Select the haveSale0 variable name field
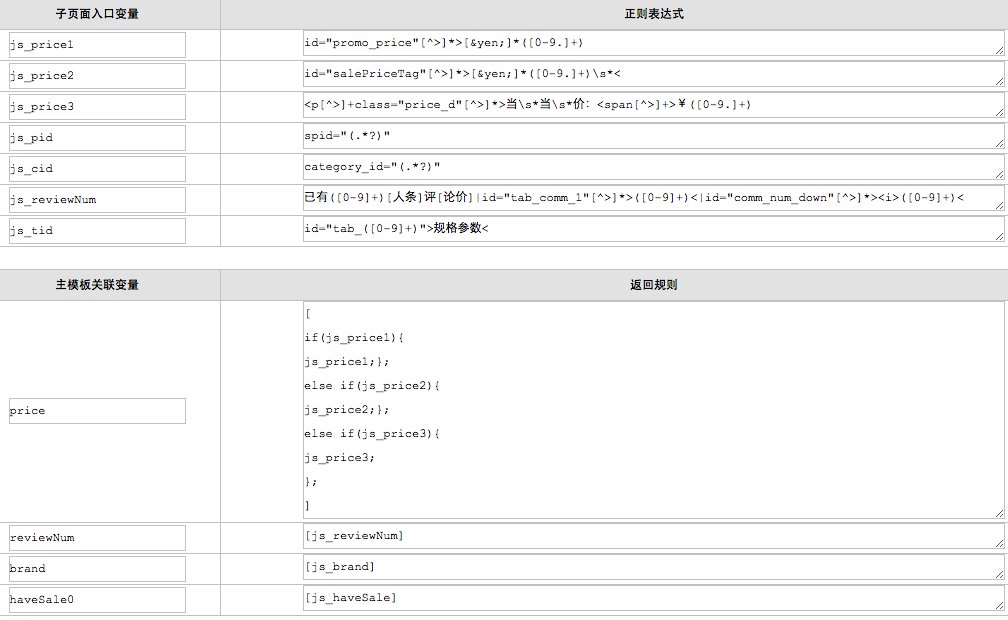The height and width of the screenshot is (620, 1008). click(x=97, y=600)
